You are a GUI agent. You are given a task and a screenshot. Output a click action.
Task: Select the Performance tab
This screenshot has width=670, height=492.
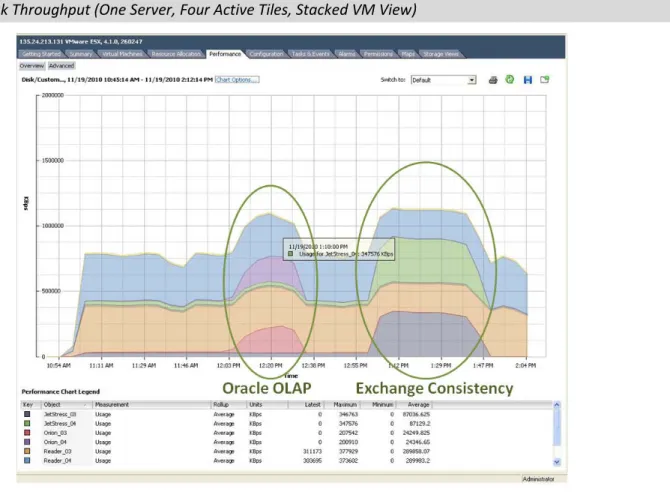225,54
